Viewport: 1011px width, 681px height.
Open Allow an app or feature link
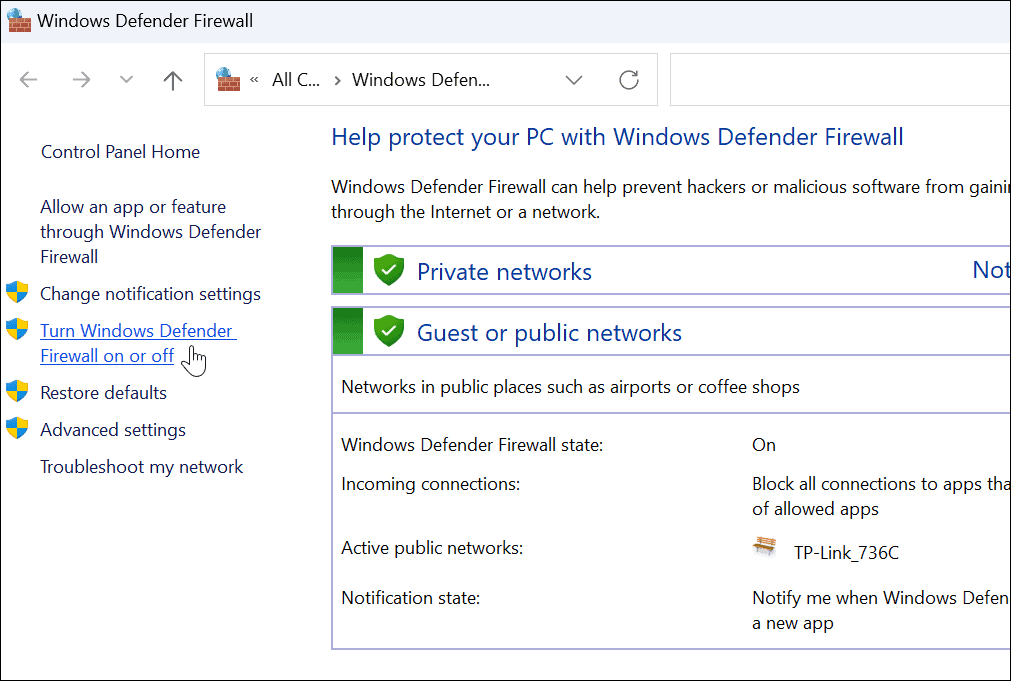coord(150,232)
